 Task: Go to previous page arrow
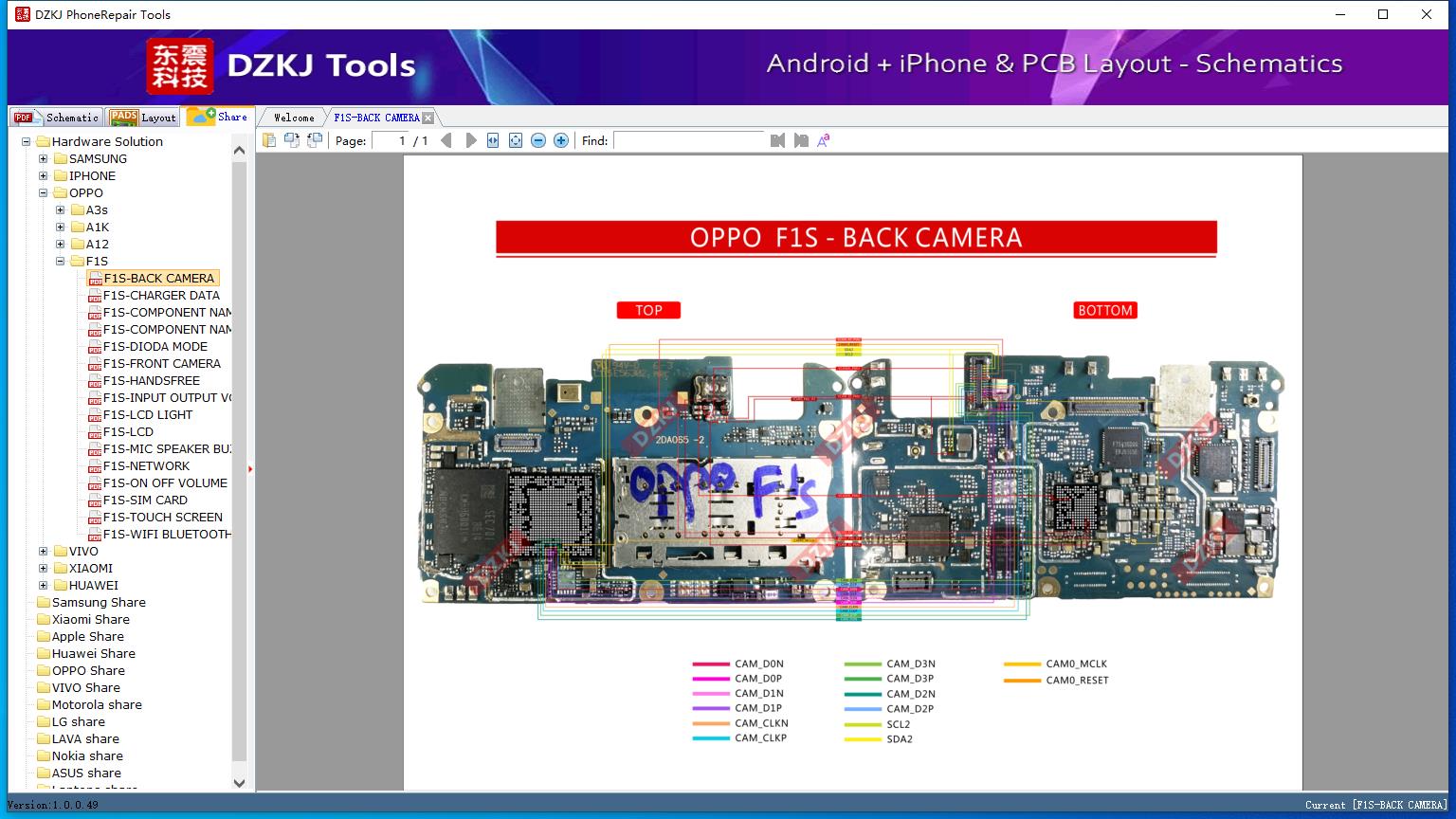(446, 140)
